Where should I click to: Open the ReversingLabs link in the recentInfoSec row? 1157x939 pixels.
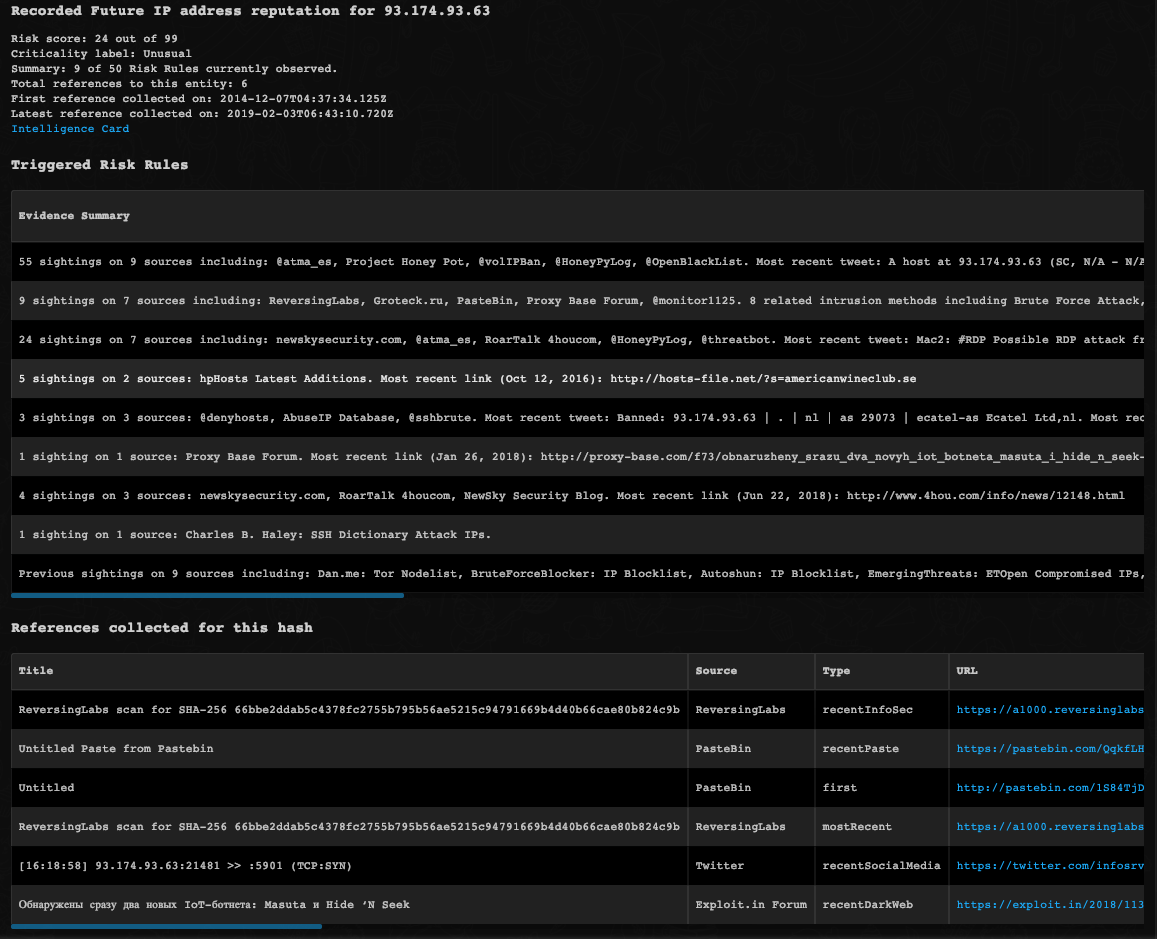1049,709
